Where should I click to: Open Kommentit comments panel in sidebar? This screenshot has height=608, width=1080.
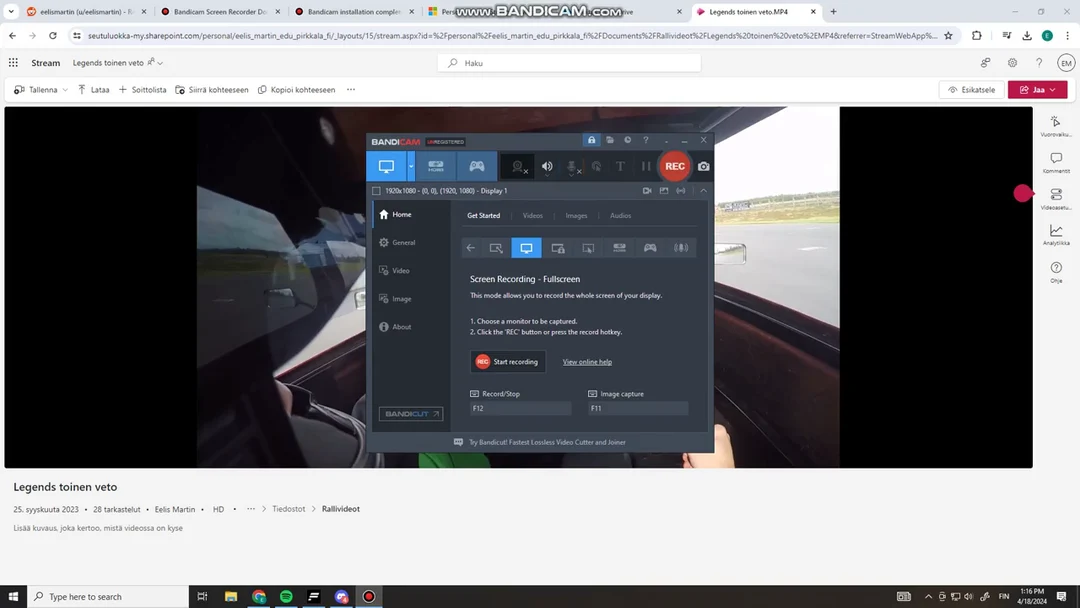pos(1056,162)
